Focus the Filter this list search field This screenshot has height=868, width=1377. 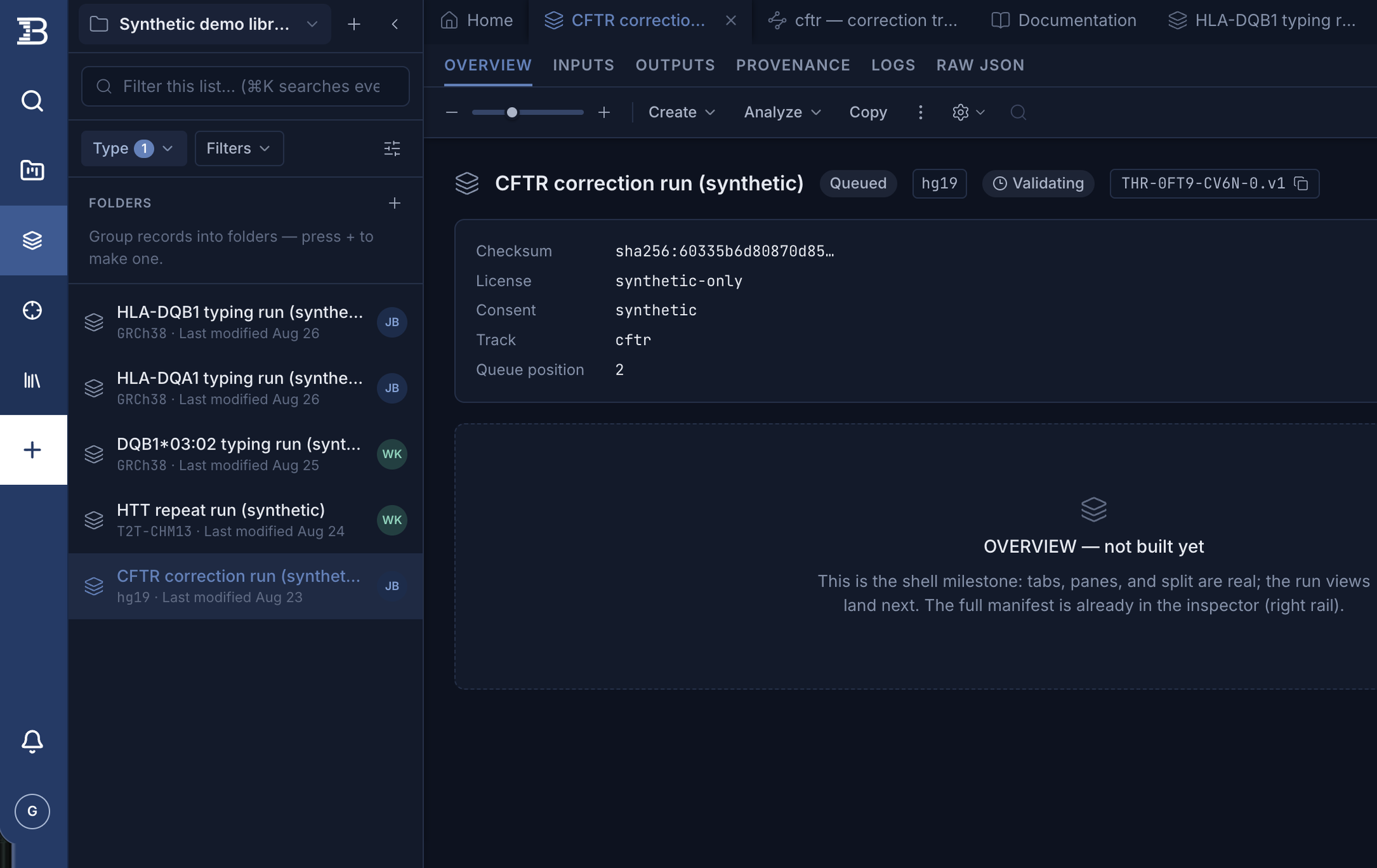[245, 86]
